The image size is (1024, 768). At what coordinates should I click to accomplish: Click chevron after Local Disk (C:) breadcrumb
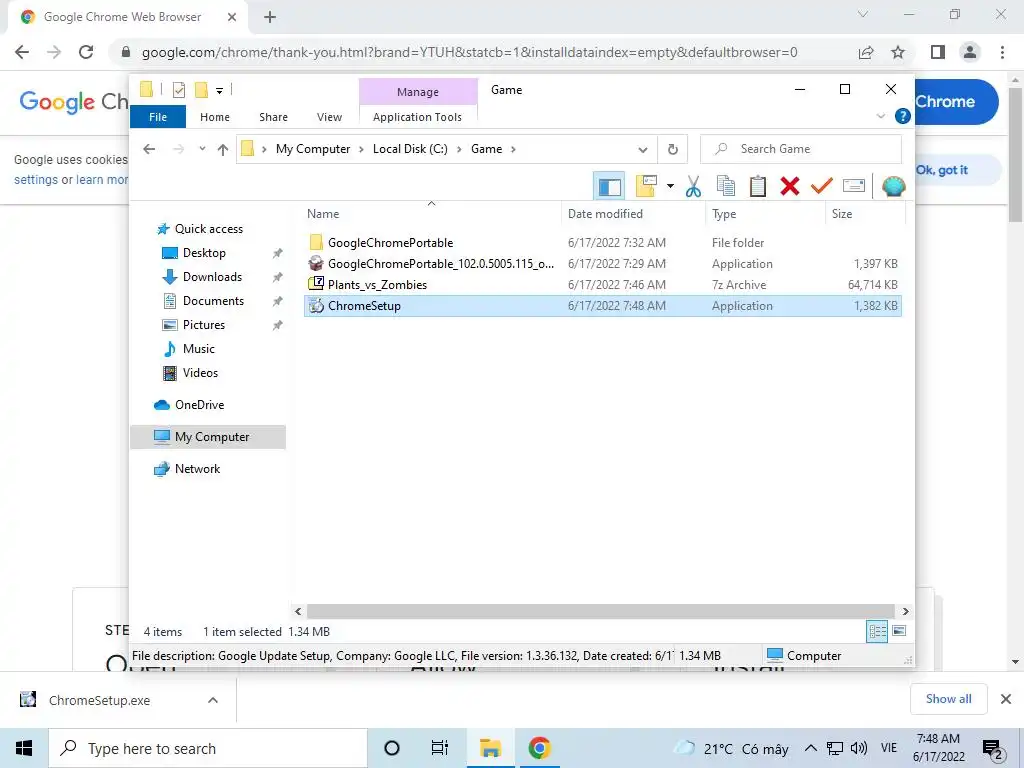point(459,150)
